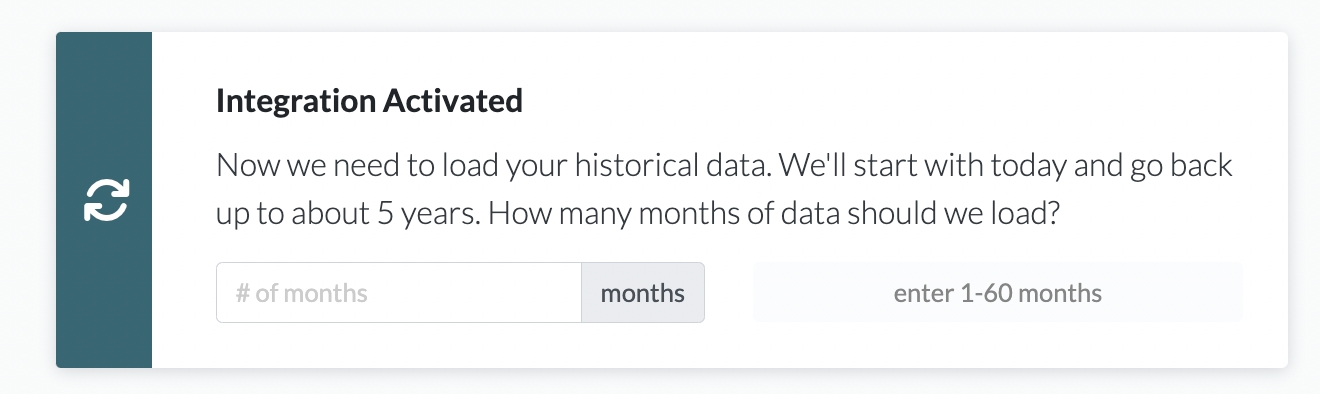
Task: Click the "enter 1-60 months" button
Action: tap(997, 293)
